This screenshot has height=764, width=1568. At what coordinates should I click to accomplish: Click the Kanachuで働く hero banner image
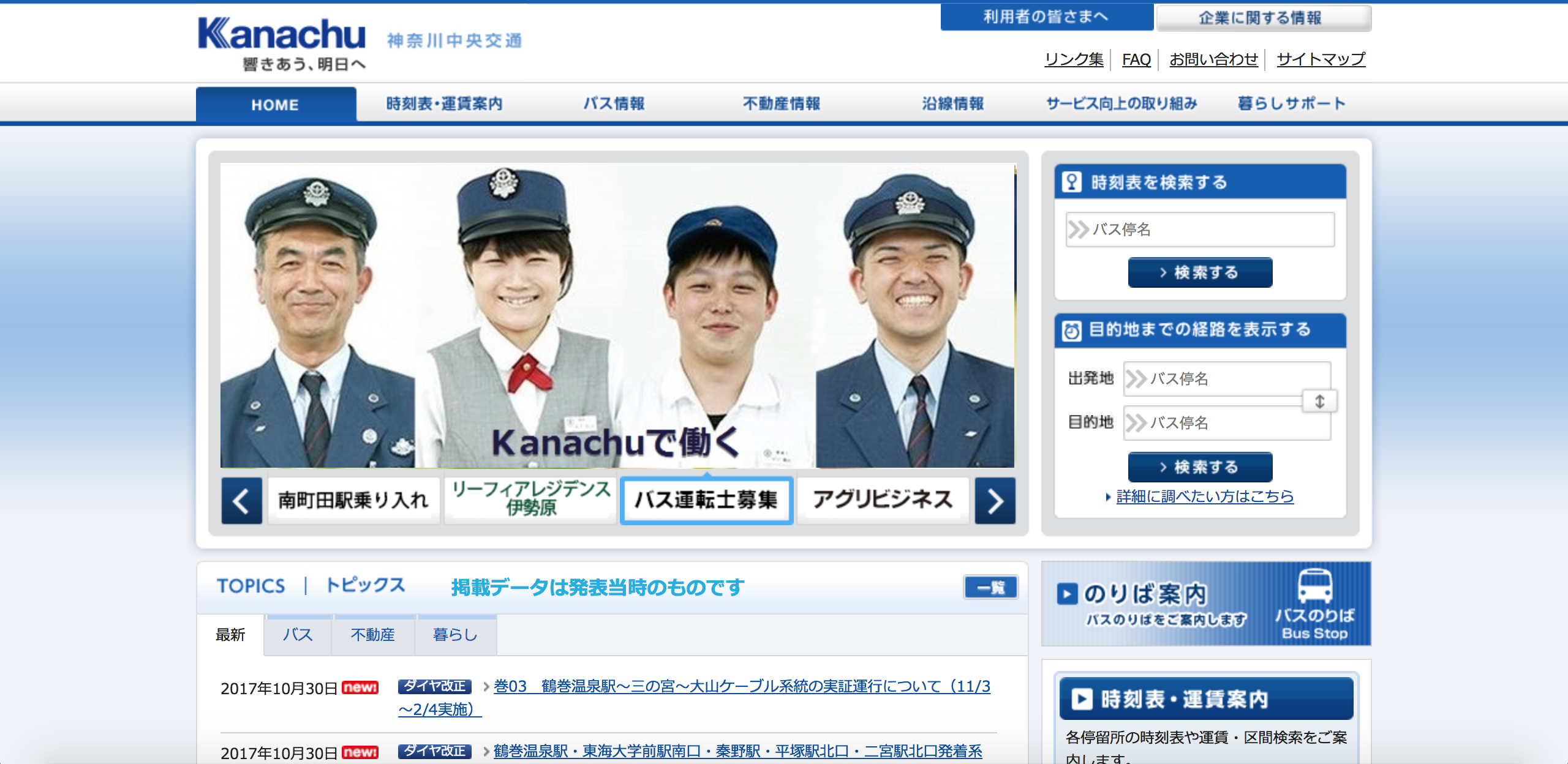617,315
